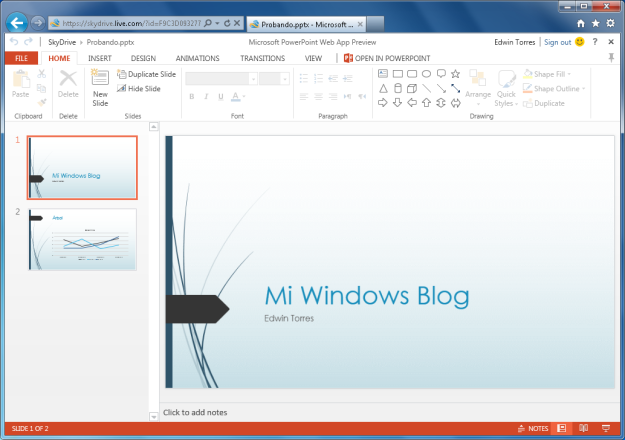Select the Oval shape
The height and width of the screenshot is (440, 625).
[x=426, y=74]
